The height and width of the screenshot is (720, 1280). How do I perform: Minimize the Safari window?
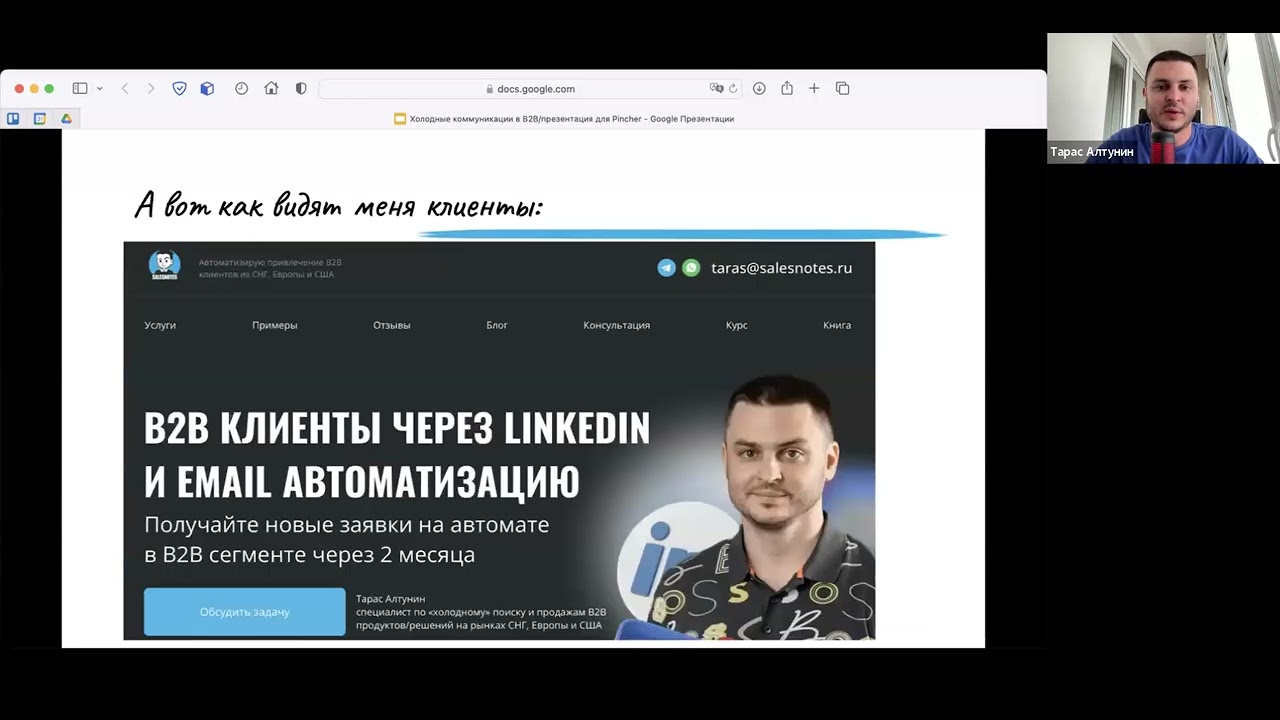coord(34,89)
